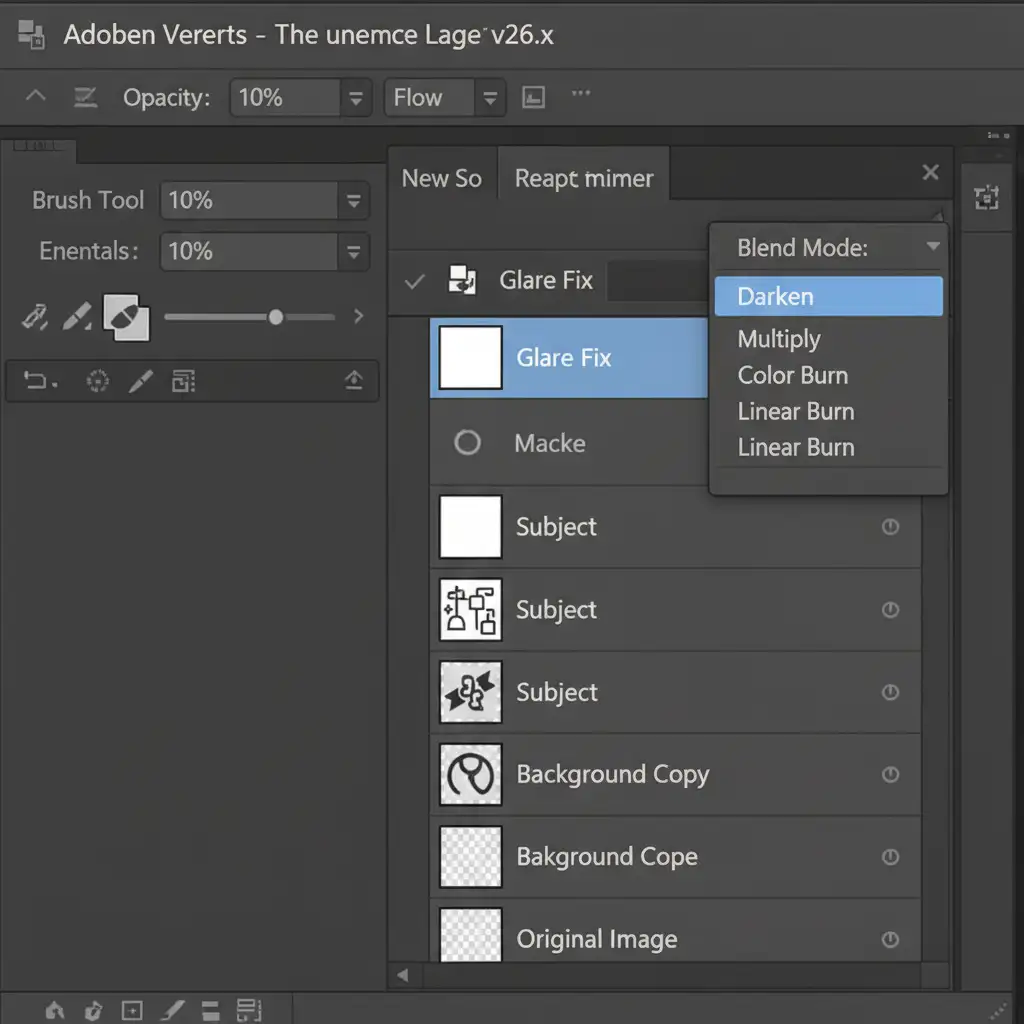Screen dimensions: 1024x1024
Task: Click the upload arrow icon in tool panel
Action: tap(353, 381)
